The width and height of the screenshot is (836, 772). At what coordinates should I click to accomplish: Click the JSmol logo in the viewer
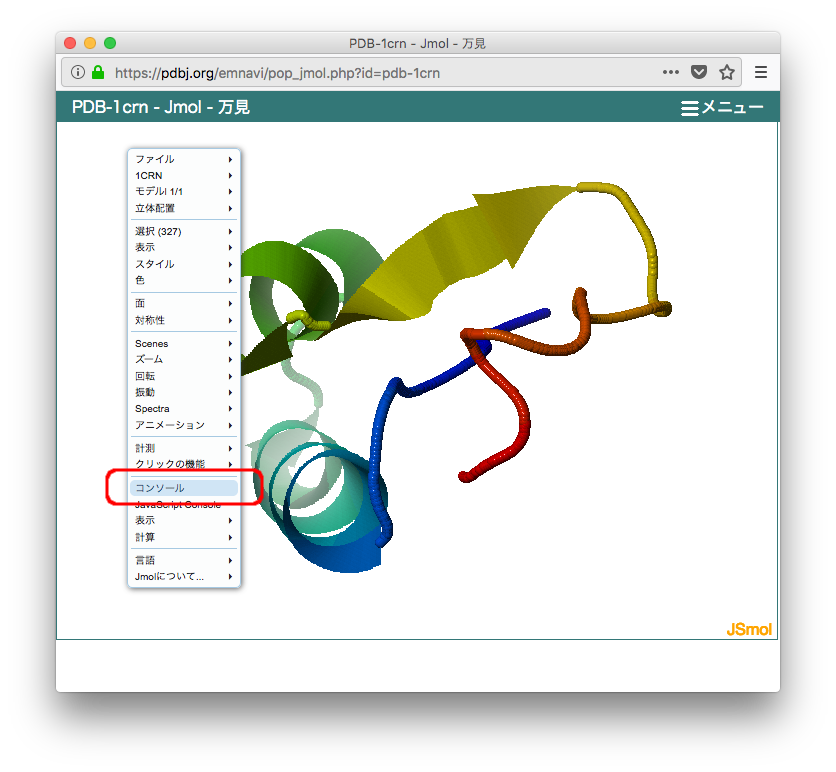tap(749, 630)
